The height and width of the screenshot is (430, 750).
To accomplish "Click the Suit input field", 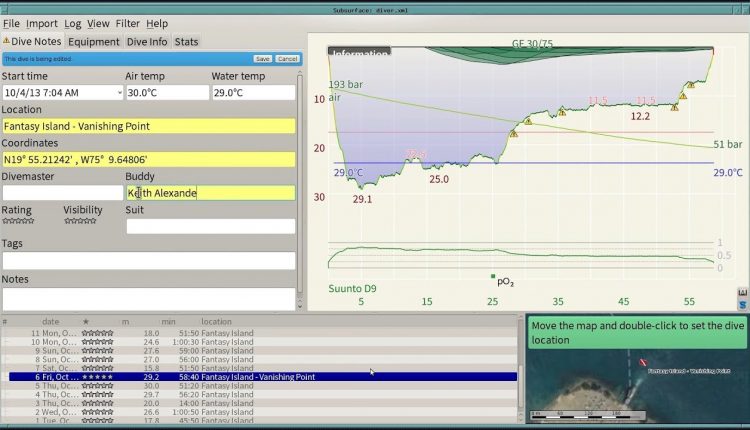I will pos(210,226).
